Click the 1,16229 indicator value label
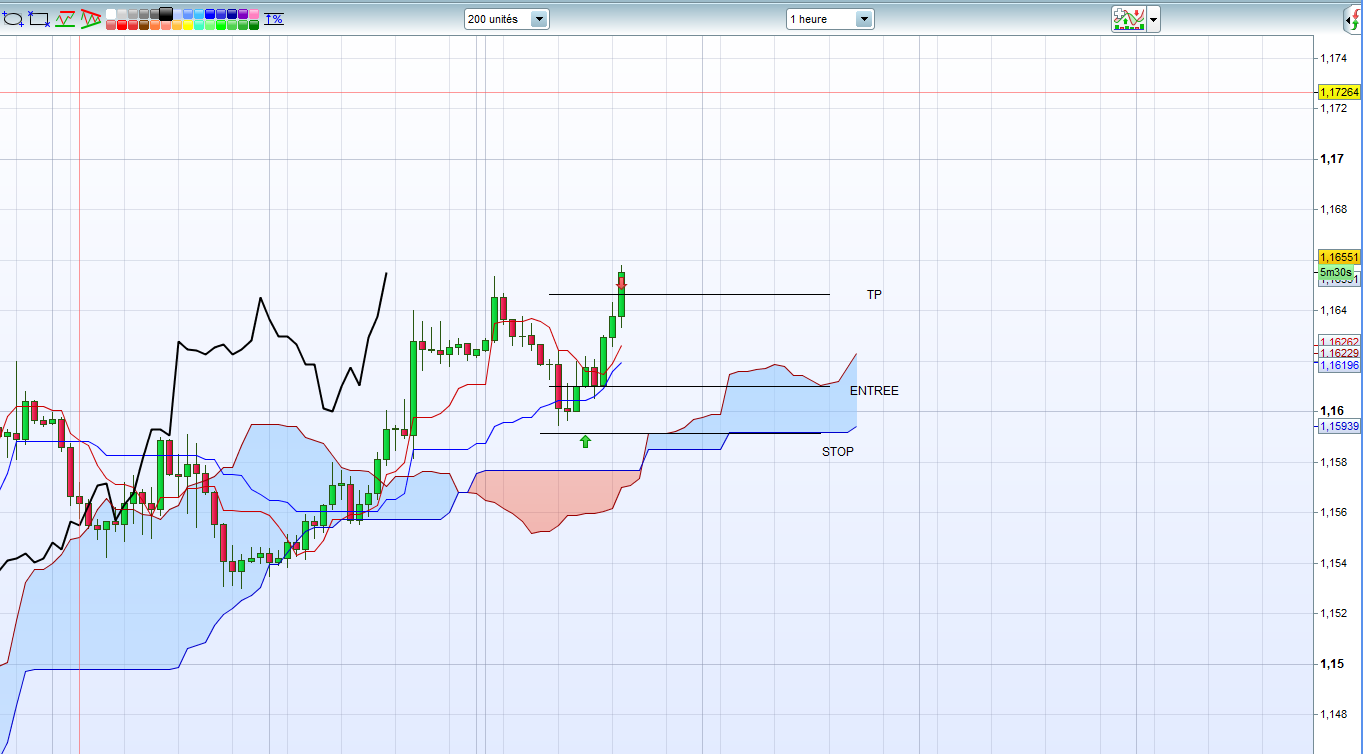 (x=1340, y=354)
